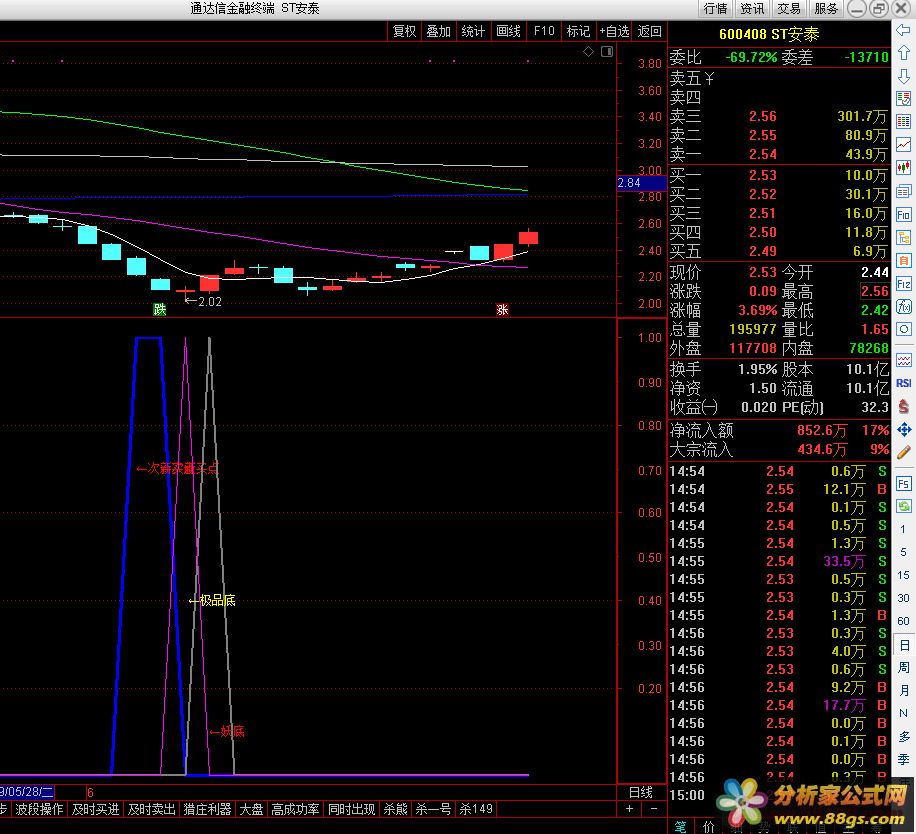Open the colored grid quote table icon
Screen dimensions: 916x834
[904, 121]
